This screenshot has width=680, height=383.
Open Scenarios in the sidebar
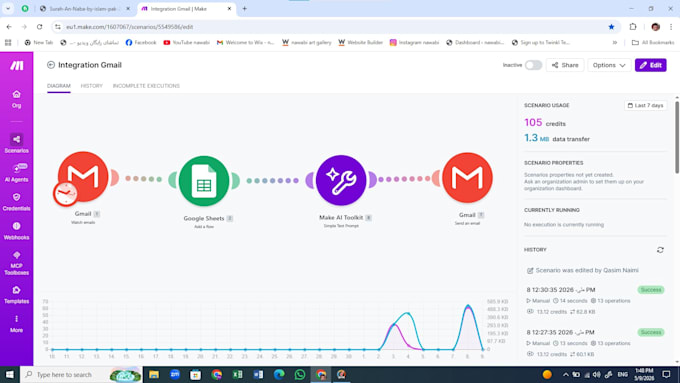(x=16, y=143)
